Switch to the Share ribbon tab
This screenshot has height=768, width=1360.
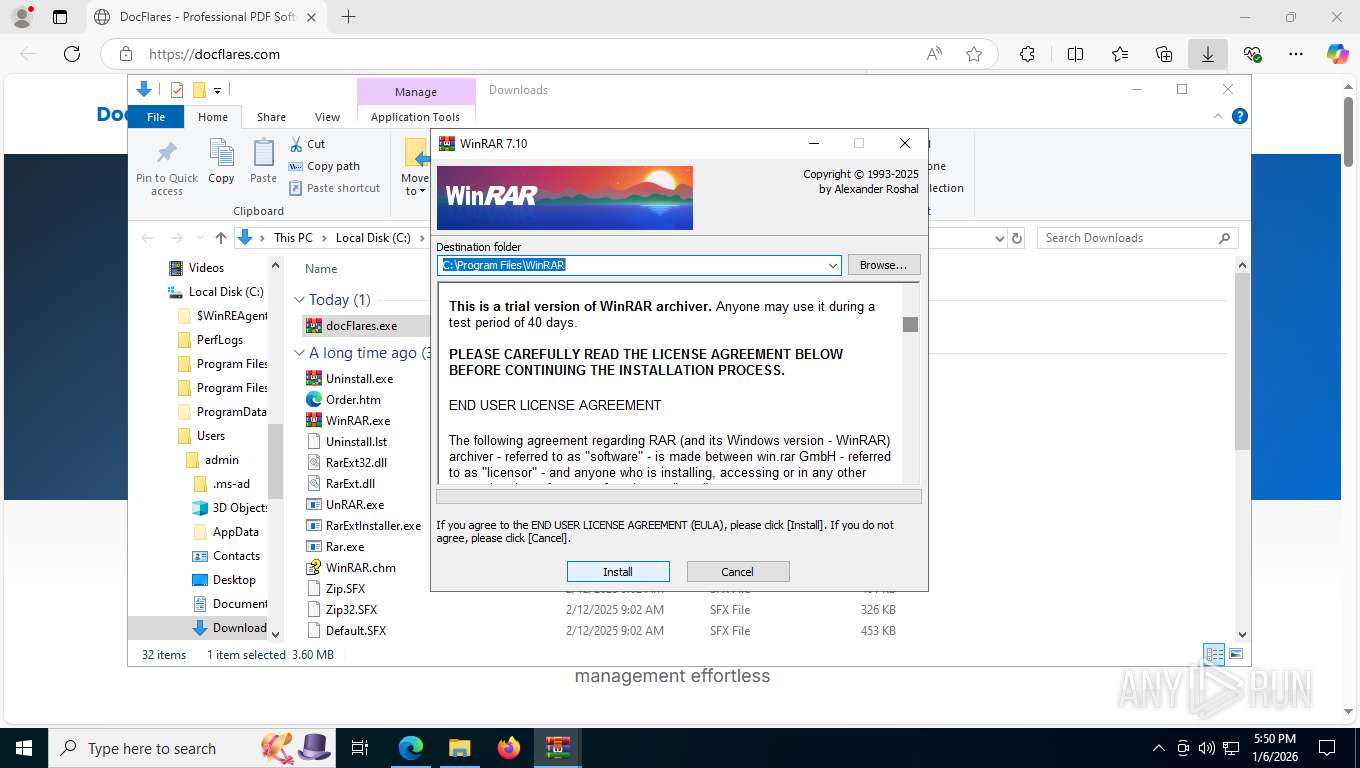pyautogui.click(x=271, y=117)
